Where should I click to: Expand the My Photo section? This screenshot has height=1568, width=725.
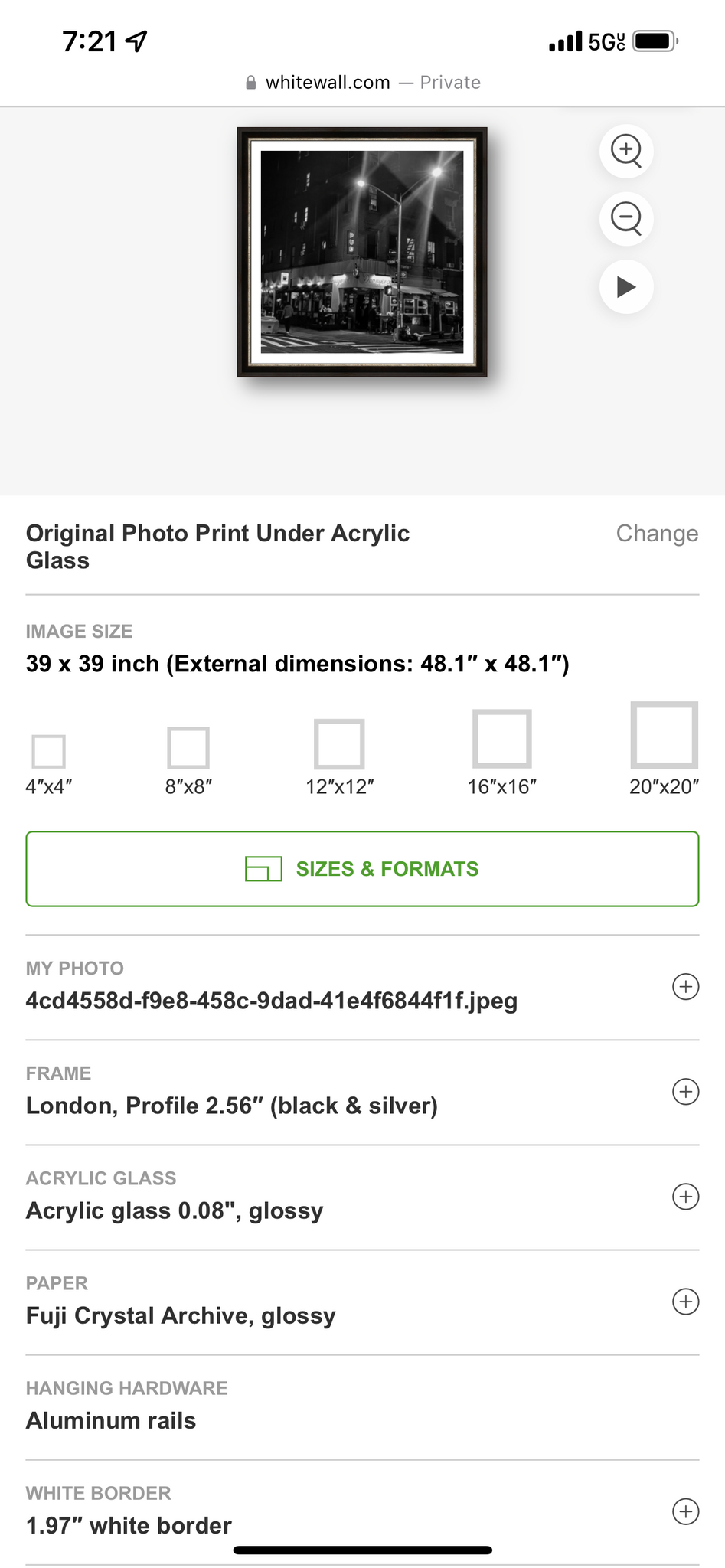point(685,987)
